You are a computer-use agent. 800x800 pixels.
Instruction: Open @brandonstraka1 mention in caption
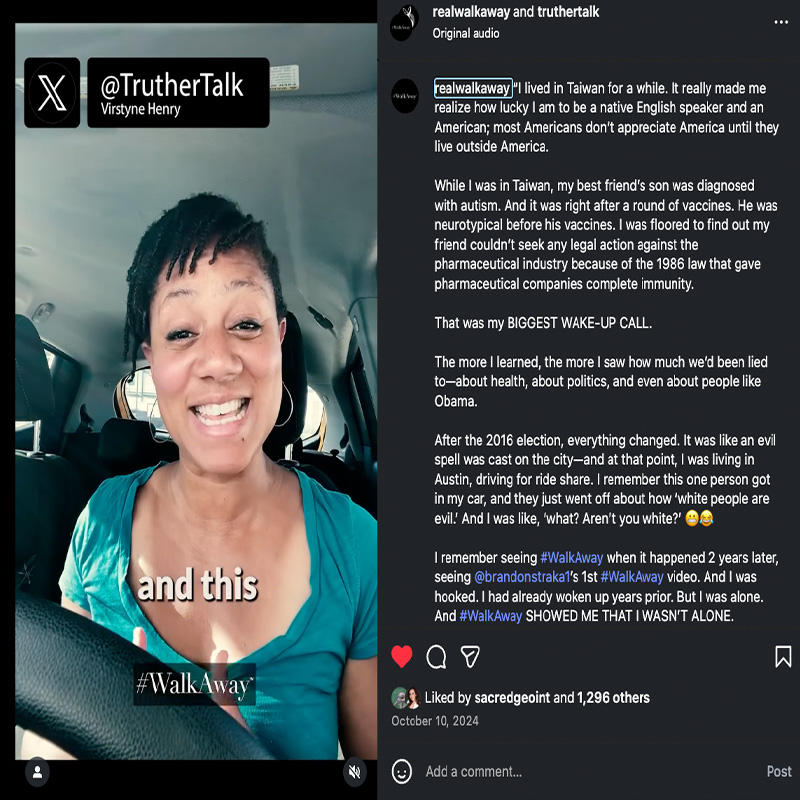[522, 577]
